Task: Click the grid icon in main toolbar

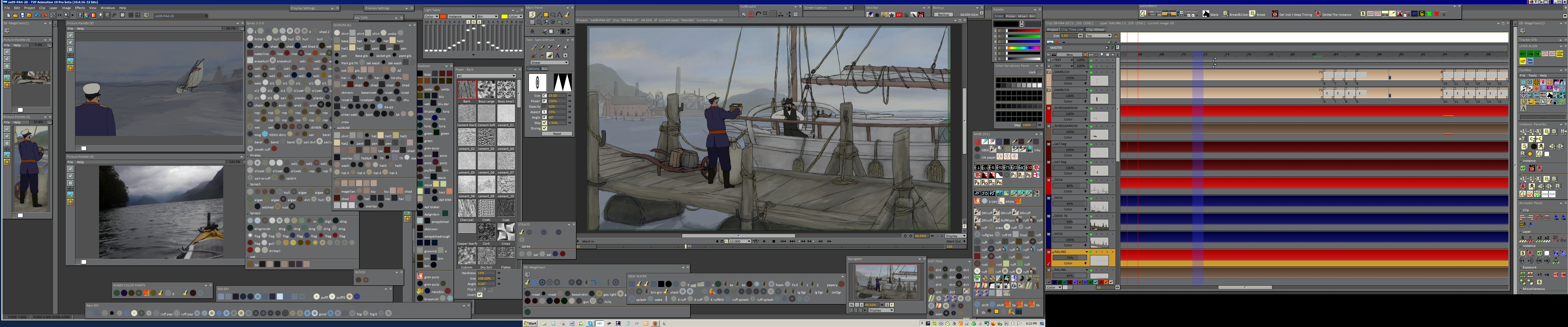Action: pyautogui.click(x=131, y=15)
